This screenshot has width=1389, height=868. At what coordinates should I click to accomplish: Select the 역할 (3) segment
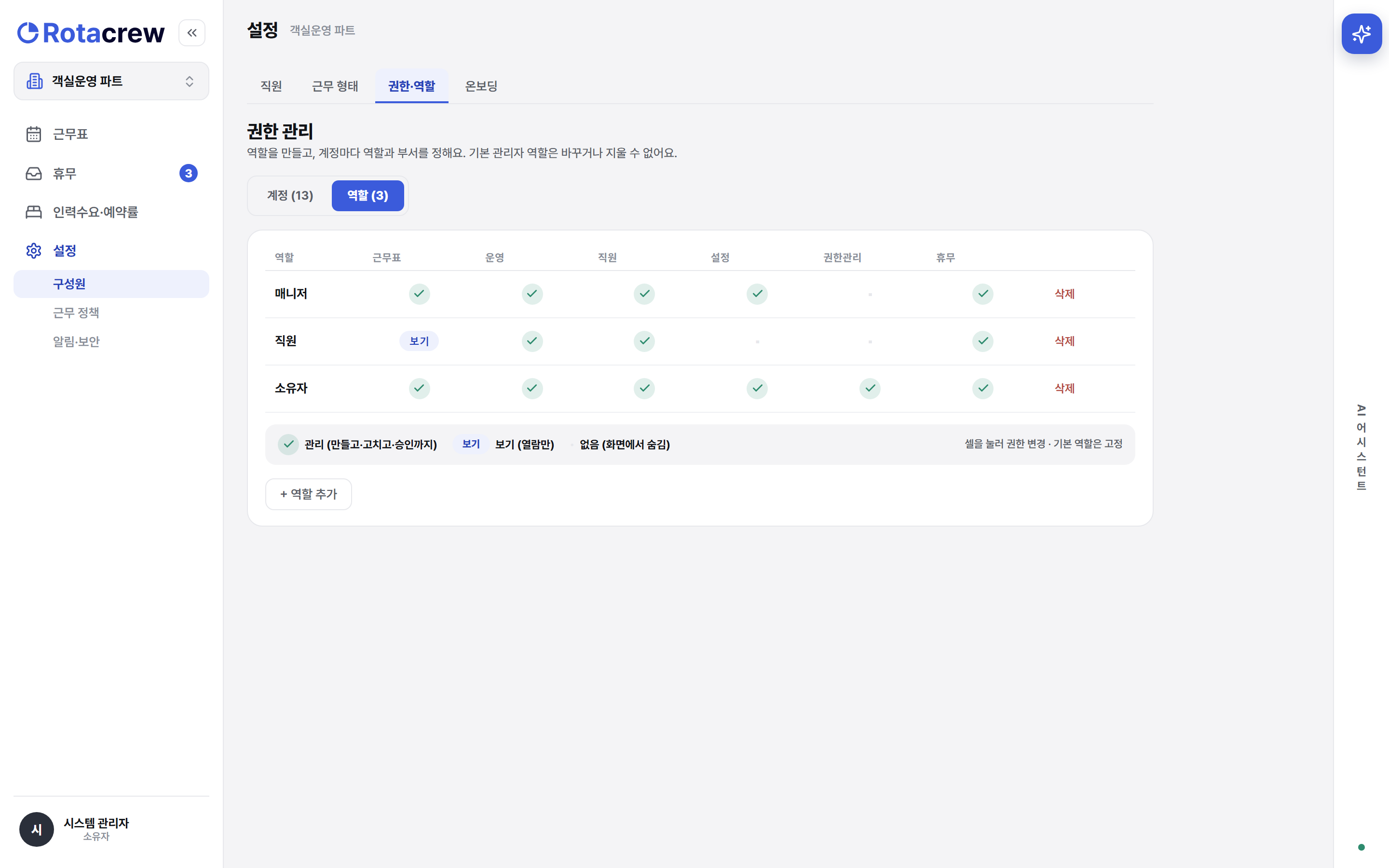368,195
